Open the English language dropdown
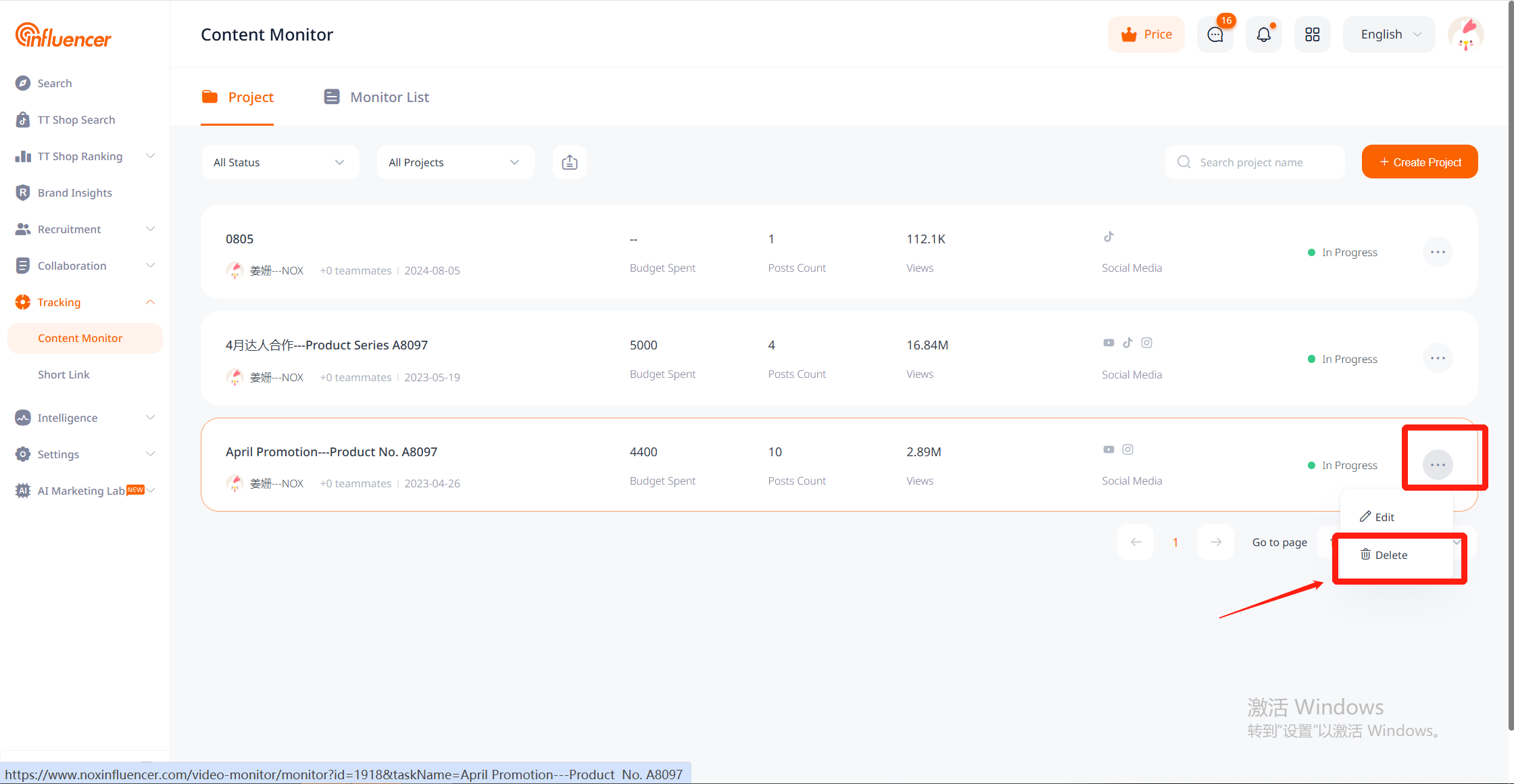This screenshot has height=784, width=1514. (1389, 34)
